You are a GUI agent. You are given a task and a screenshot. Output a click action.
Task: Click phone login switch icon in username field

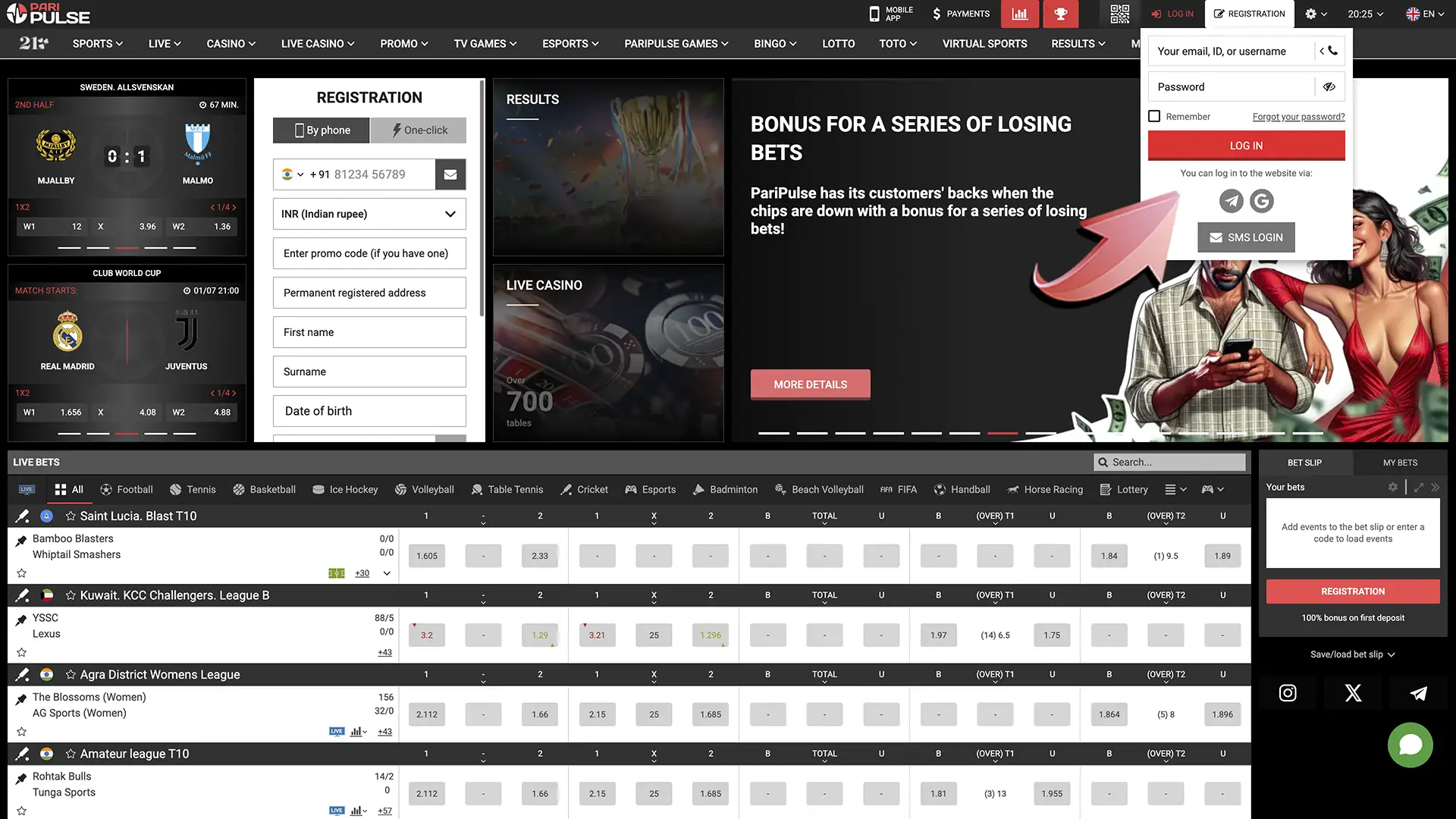point(1329,51)
